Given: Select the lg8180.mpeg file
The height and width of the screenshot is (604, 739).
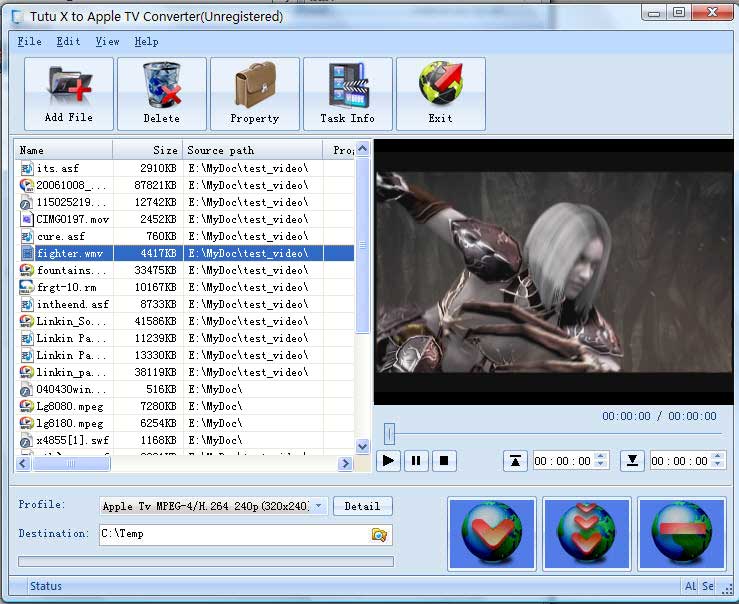Looking at the screenshot, I should coord(185,423).
